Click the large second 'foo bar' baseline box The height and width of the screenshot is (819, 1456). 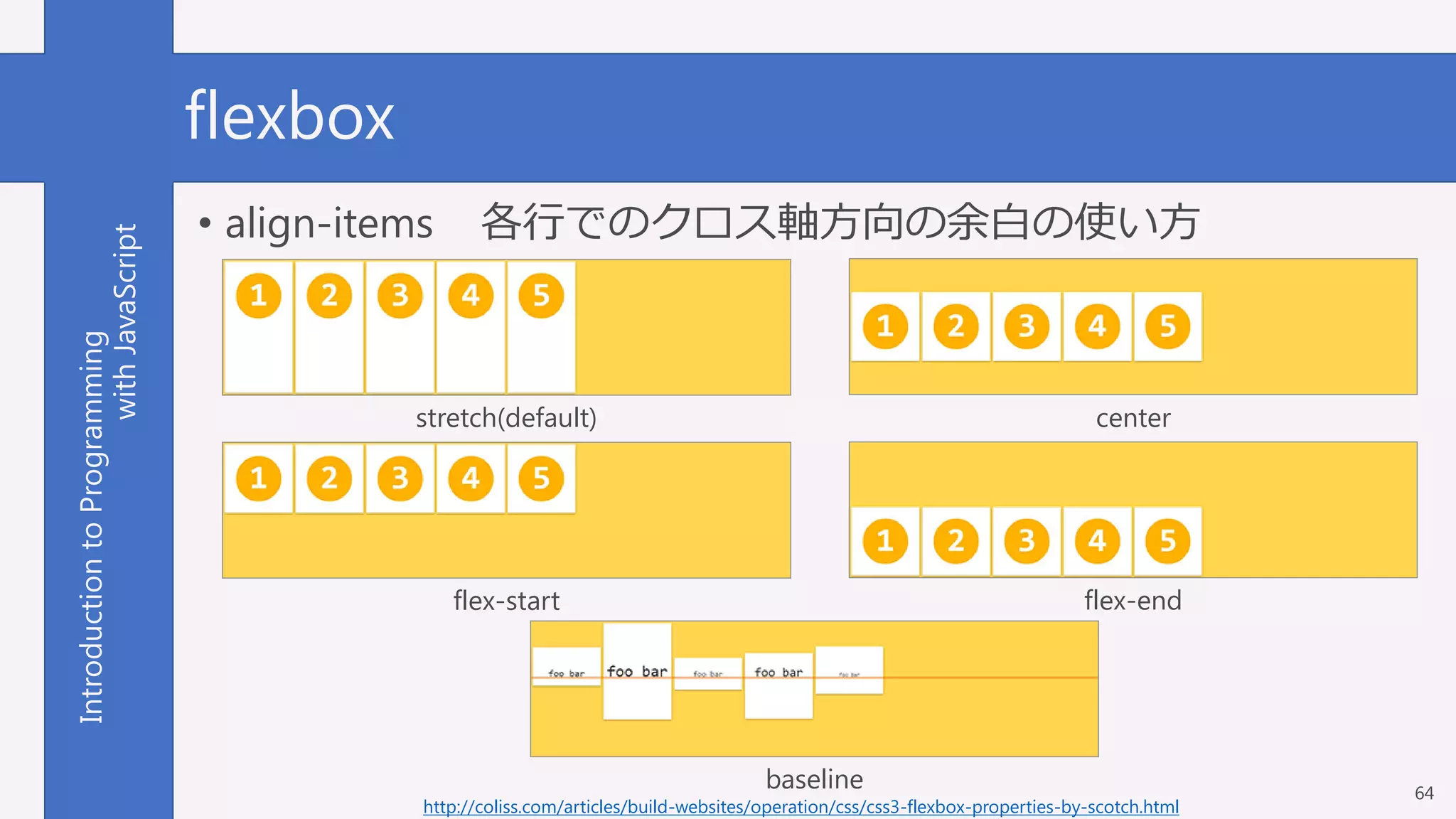637,671
